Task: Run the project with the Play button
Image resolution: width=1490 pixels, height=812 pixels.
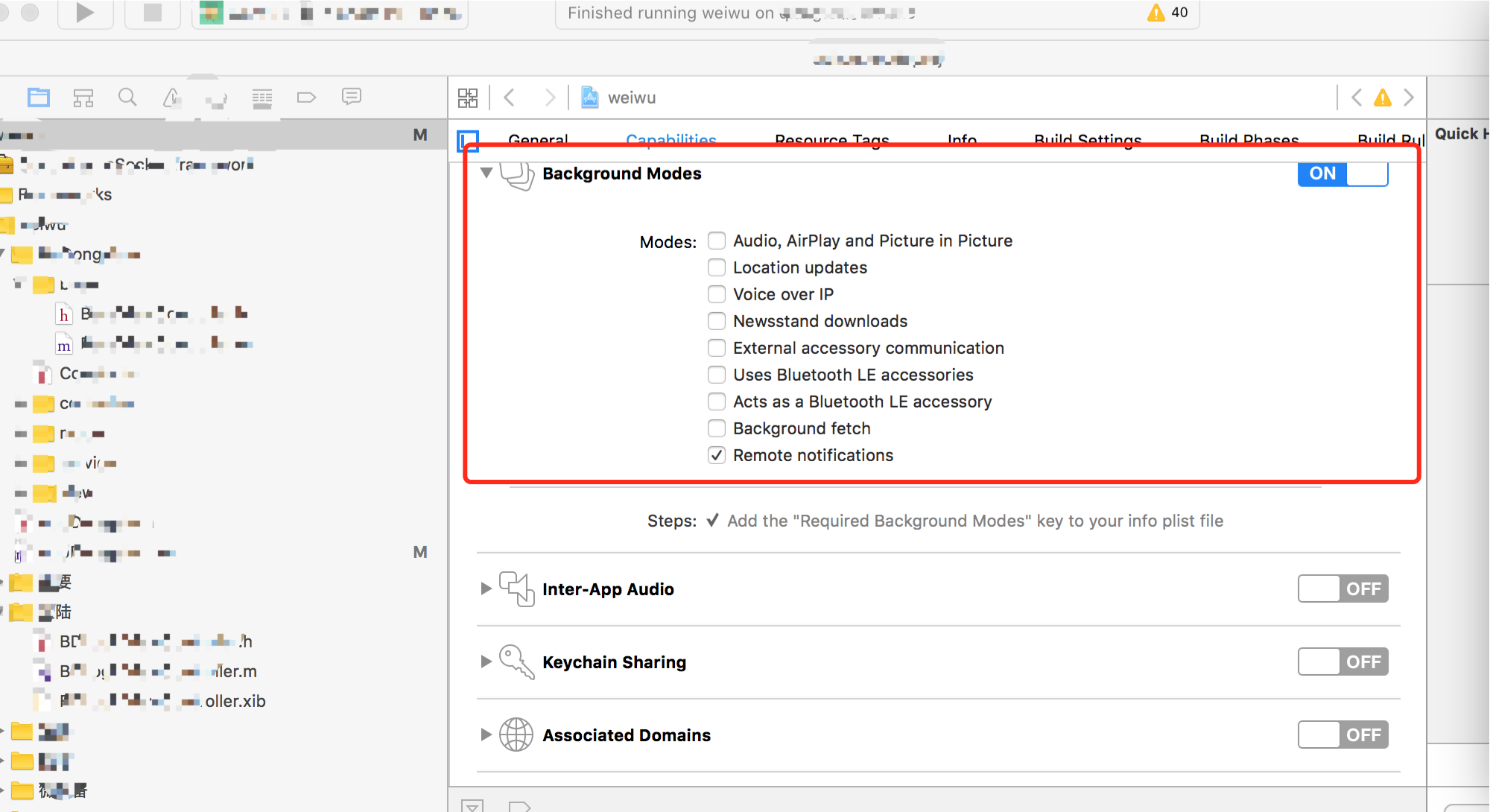Action: click(85, 13)
